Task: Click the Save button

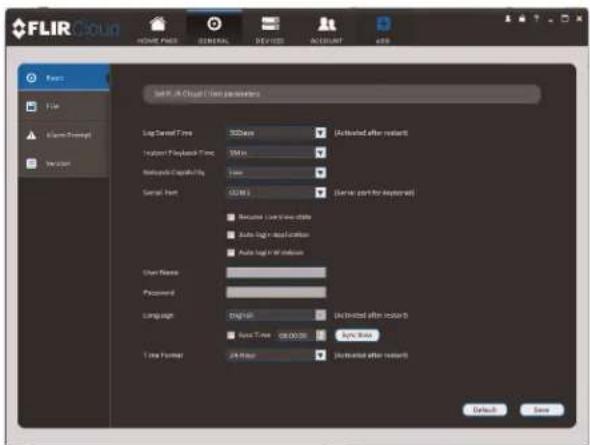Action: point(542,410)
